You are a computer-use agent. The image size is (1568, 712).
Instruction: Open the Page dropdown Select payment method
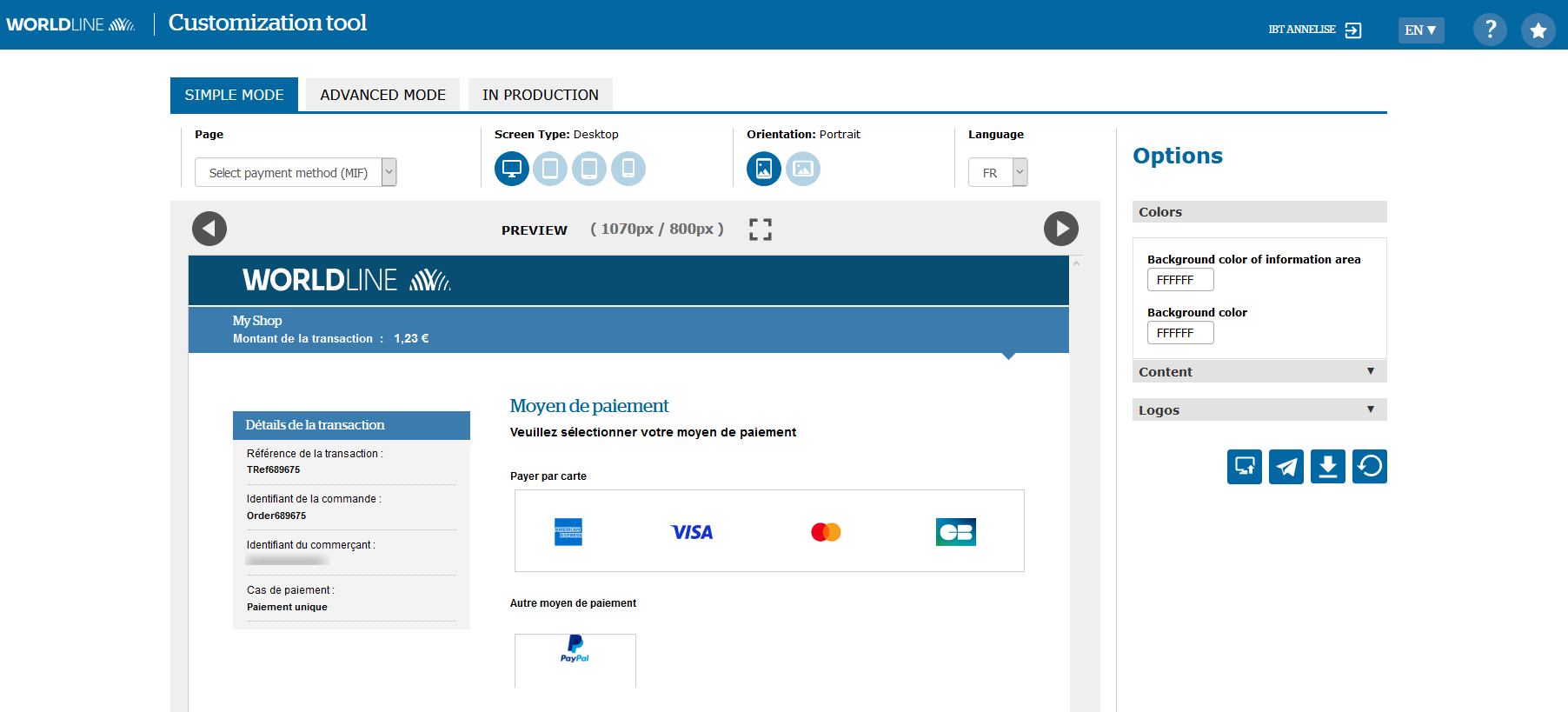tap(296, 172)
